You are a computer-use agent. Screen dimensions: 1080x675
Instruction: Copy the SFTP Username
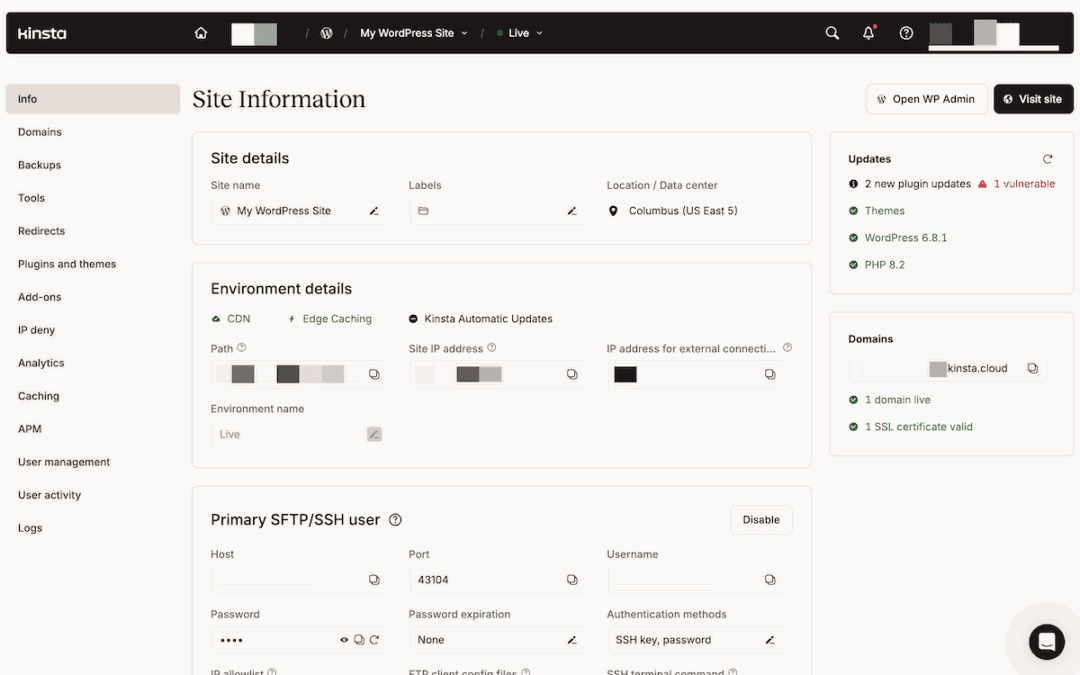pos(770,579)
